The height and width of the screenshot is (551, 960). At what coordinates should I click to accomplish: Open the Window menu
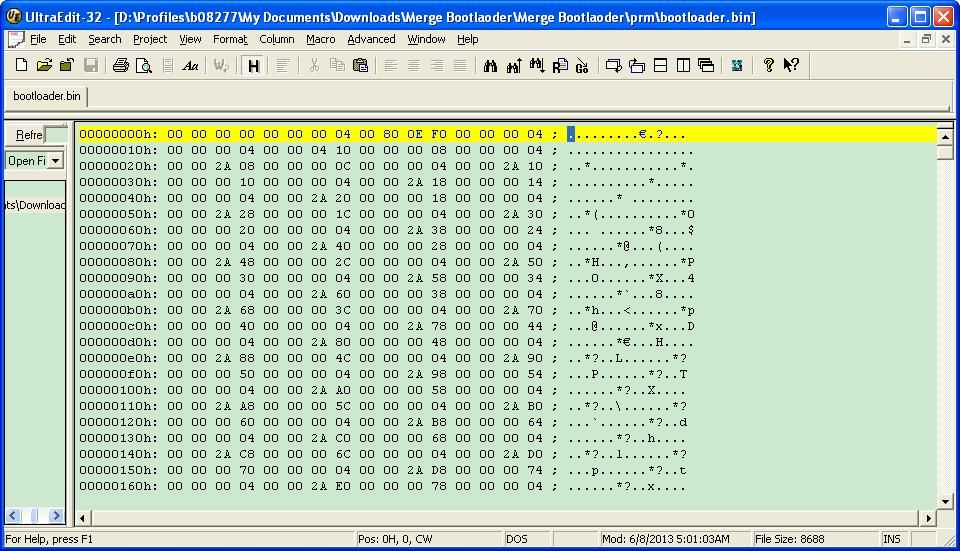point(426,39)
